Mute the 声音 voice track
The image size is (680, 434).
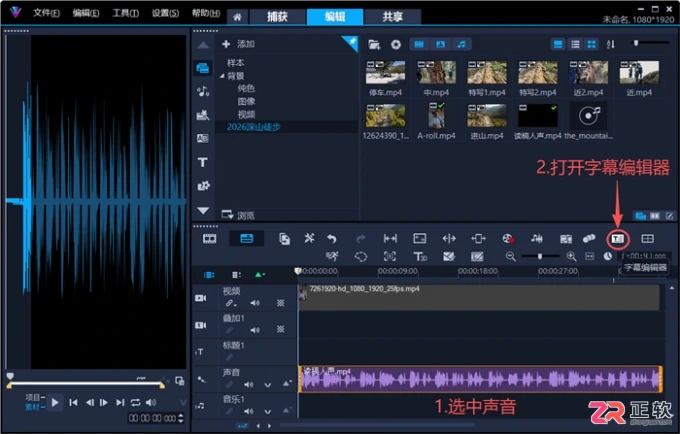[x=248, y=385]
